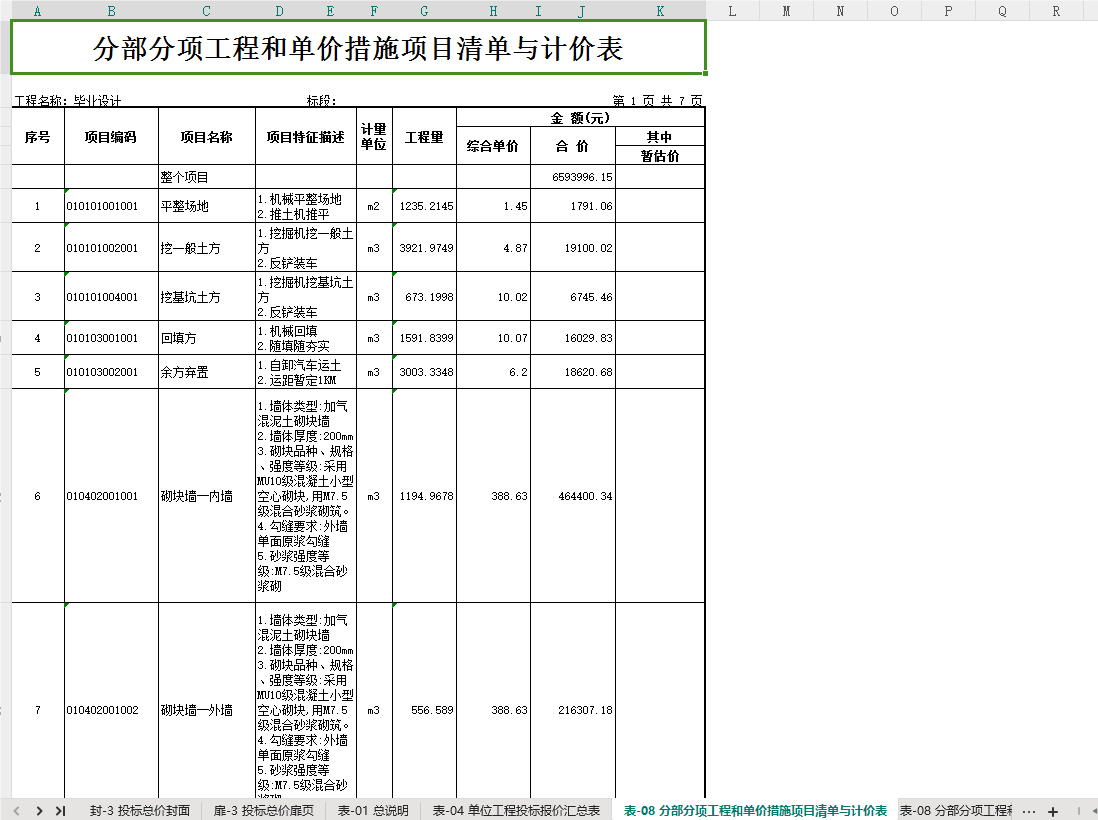This screenshot has width=1098, height=820.
Task: Select quantity value 3921.9749
Action: (424, 248)
